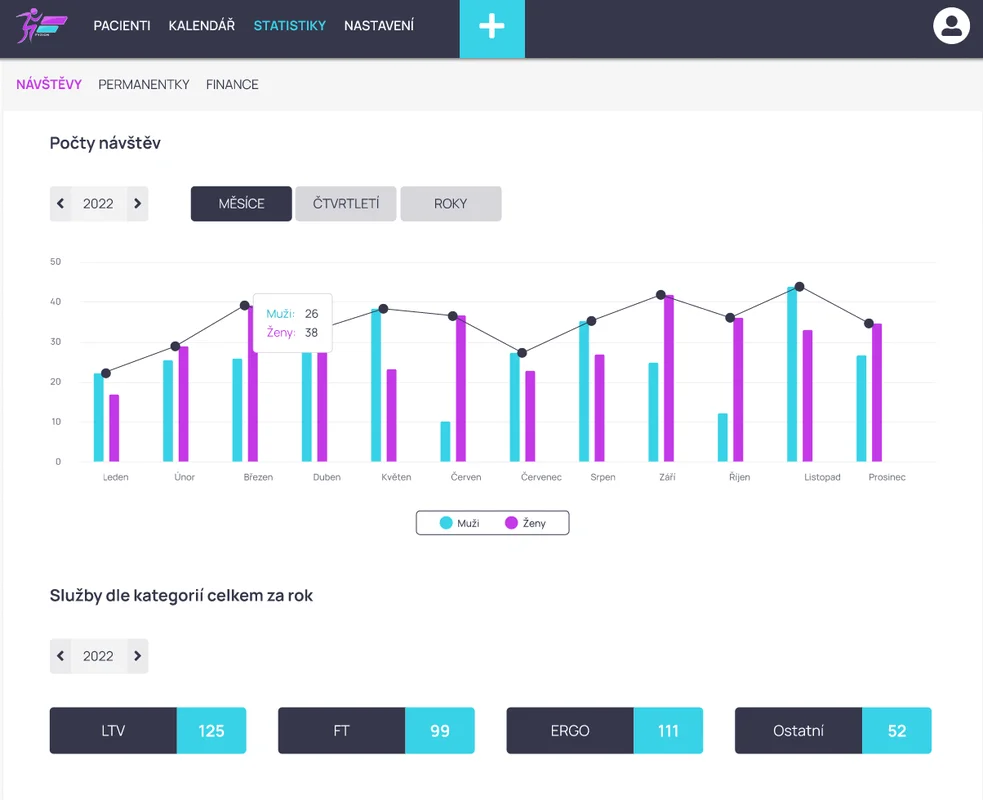Switch to the FINANCE tab
This screenshot has width=983, height=800.
pos(232,85)
